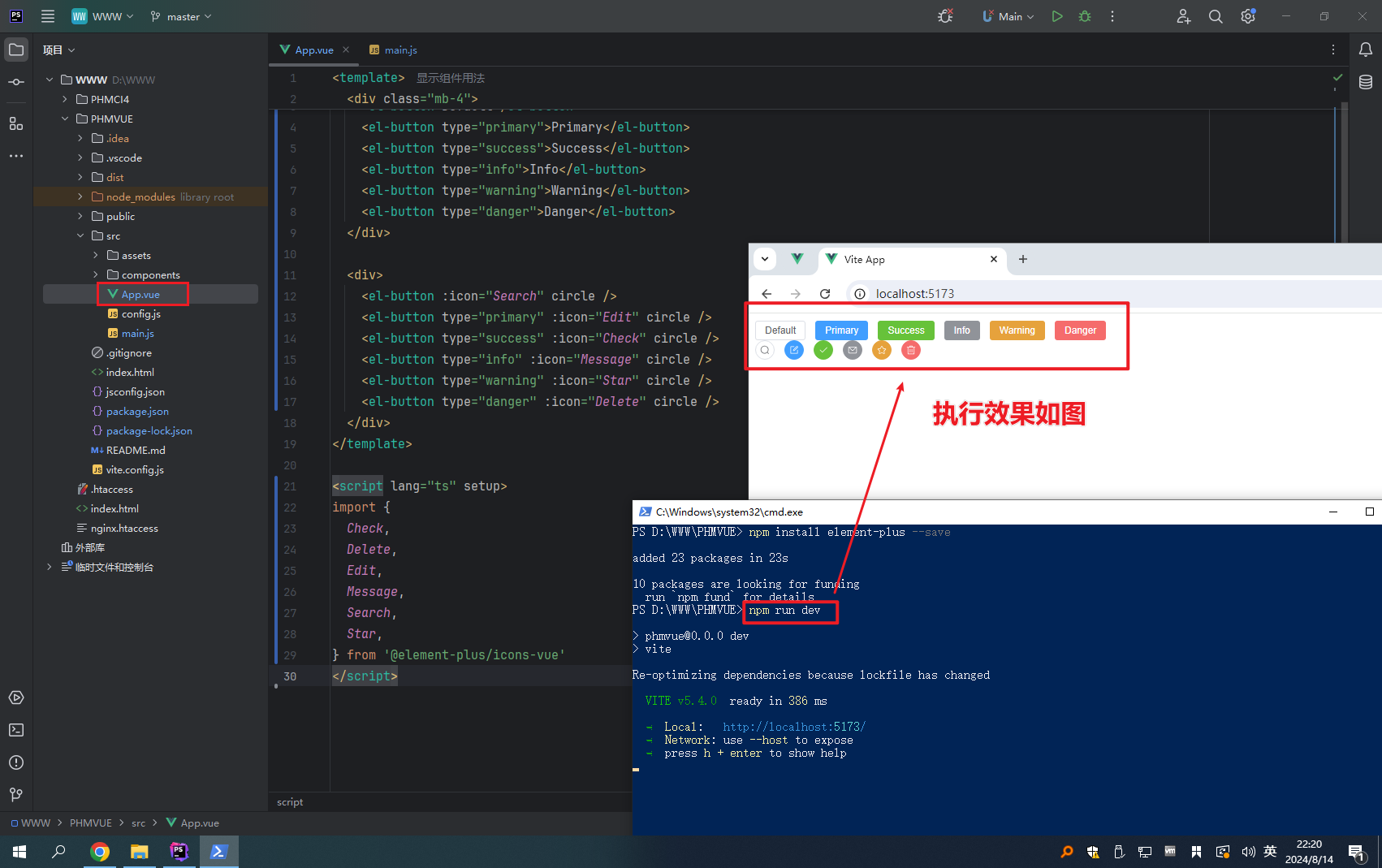The height and width of the screenshot is (868, 1382).
Task: Close the App.vue editor tab
Action: 346,50
